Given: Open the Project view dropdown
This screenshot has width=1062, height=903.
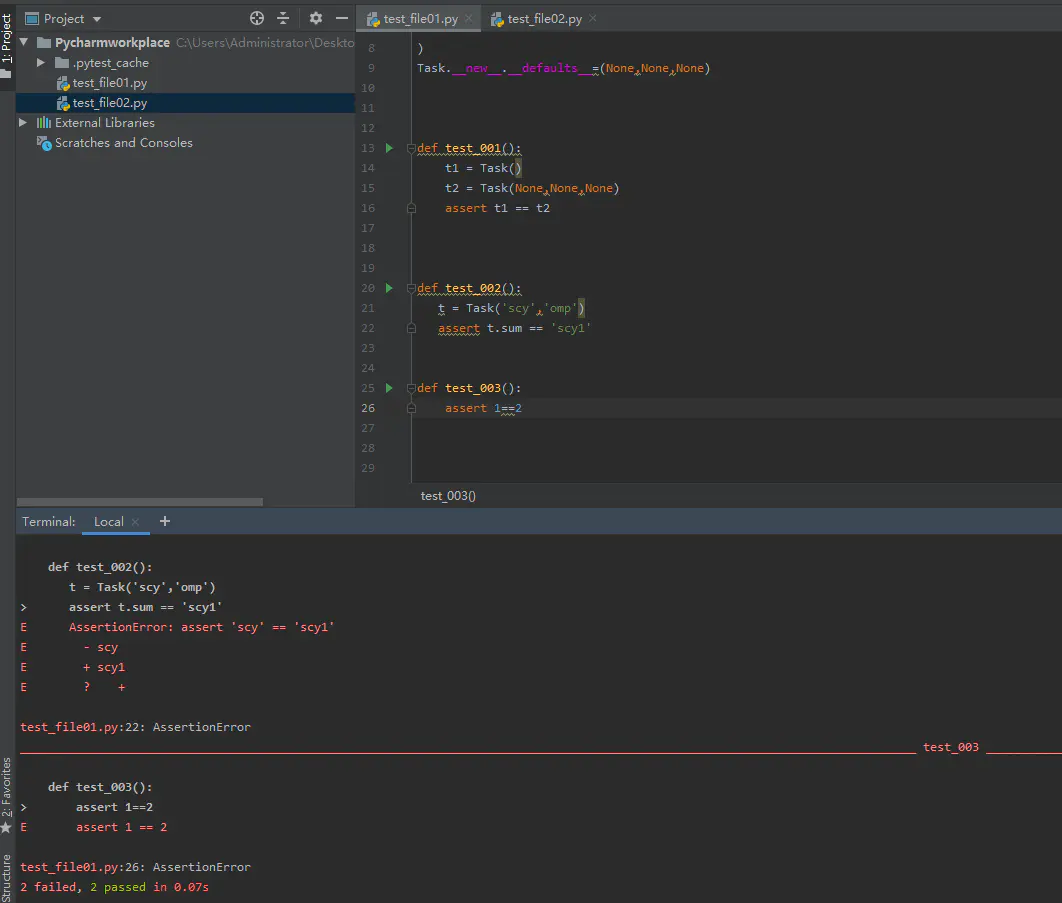Looking at the screenshot, I should click(x=97, y=19).
